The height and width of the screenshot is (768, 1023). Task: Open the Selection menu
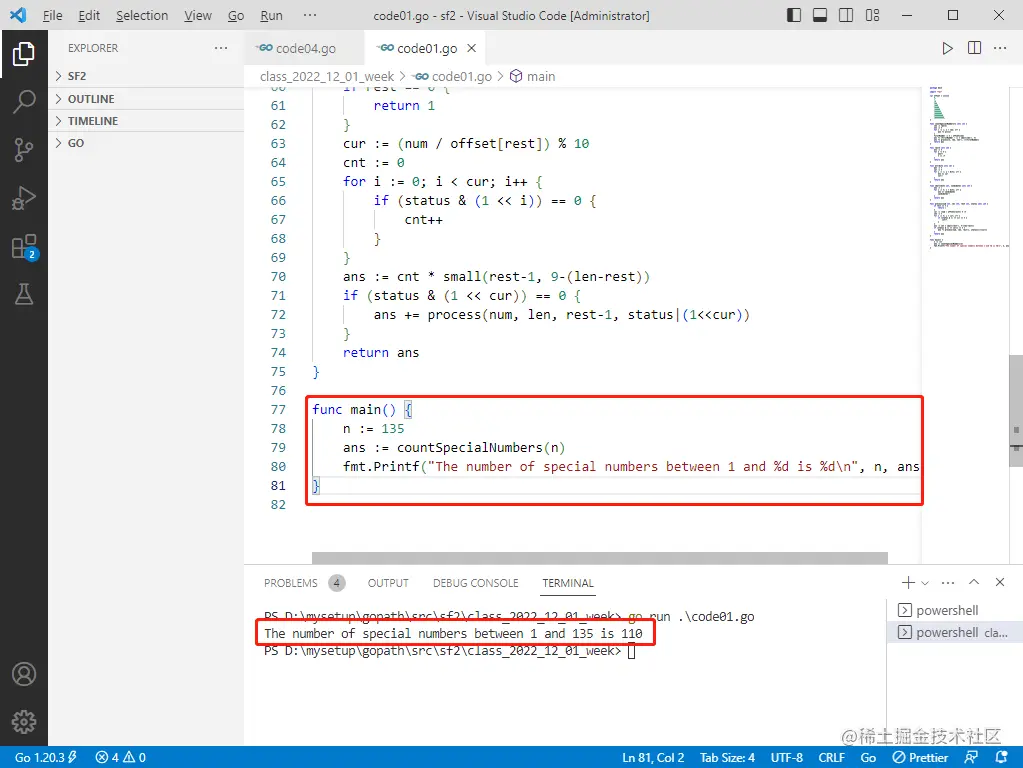click(x=142, y=15)
